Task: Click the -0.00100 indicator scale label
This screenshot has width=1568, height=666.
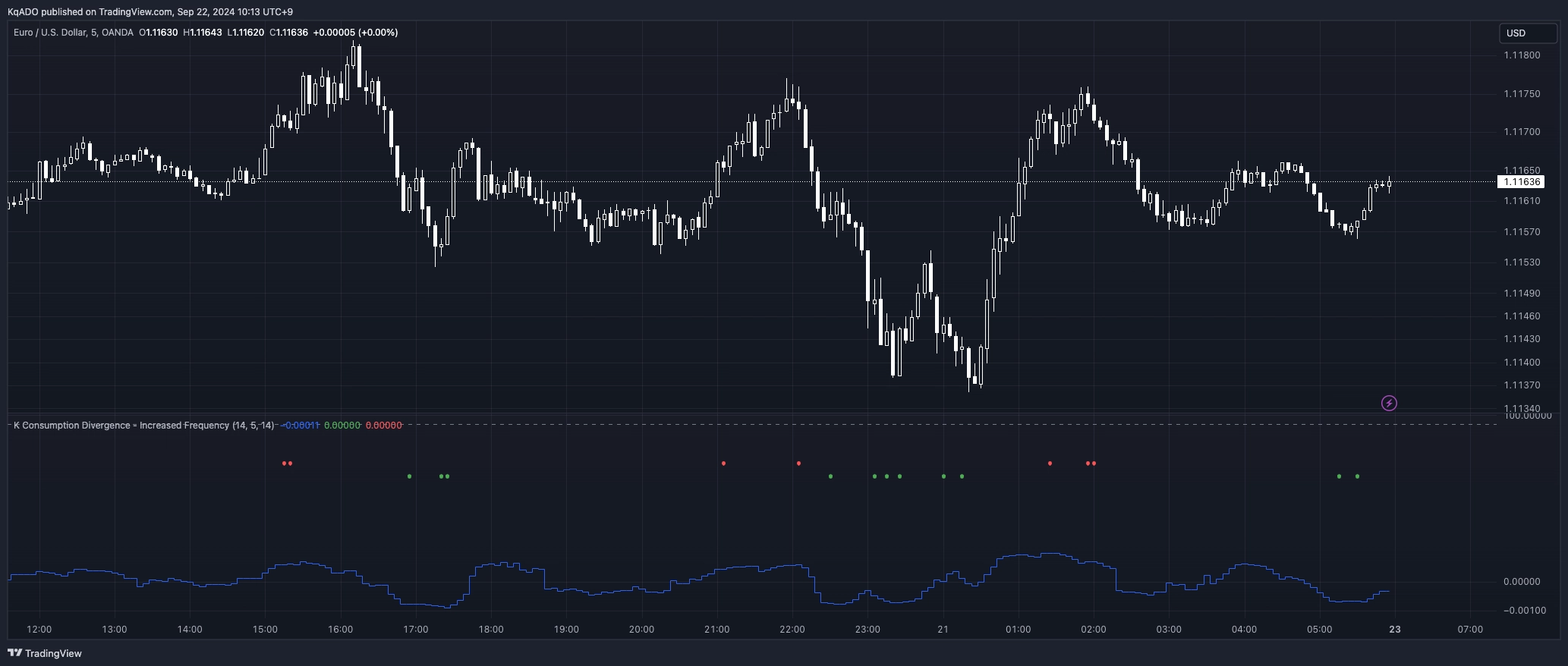Action: click(x=1521, y=611)
